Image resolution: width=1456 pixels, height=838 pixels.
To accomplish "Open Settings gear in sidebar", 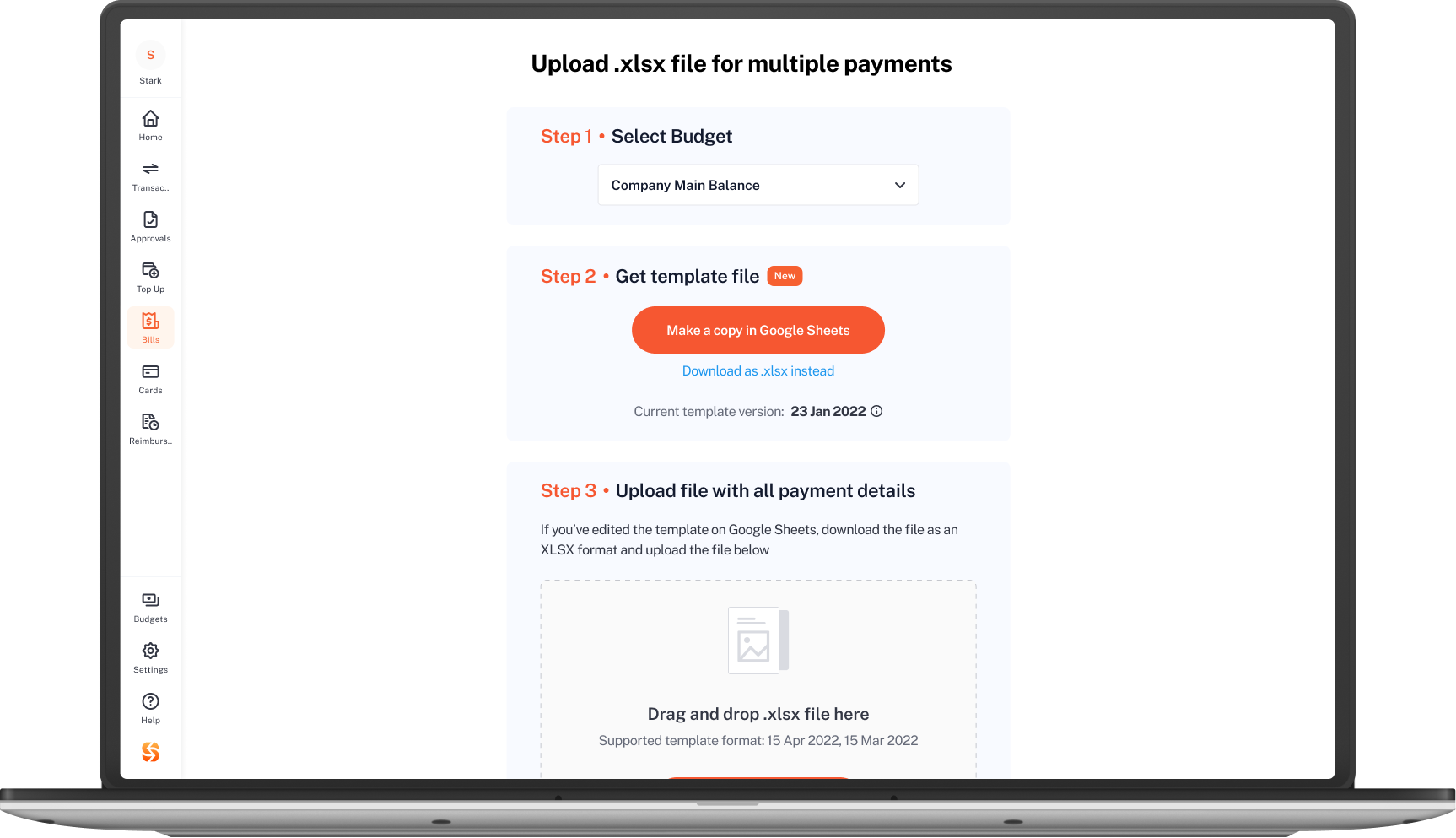I will [x=150, y=657].
